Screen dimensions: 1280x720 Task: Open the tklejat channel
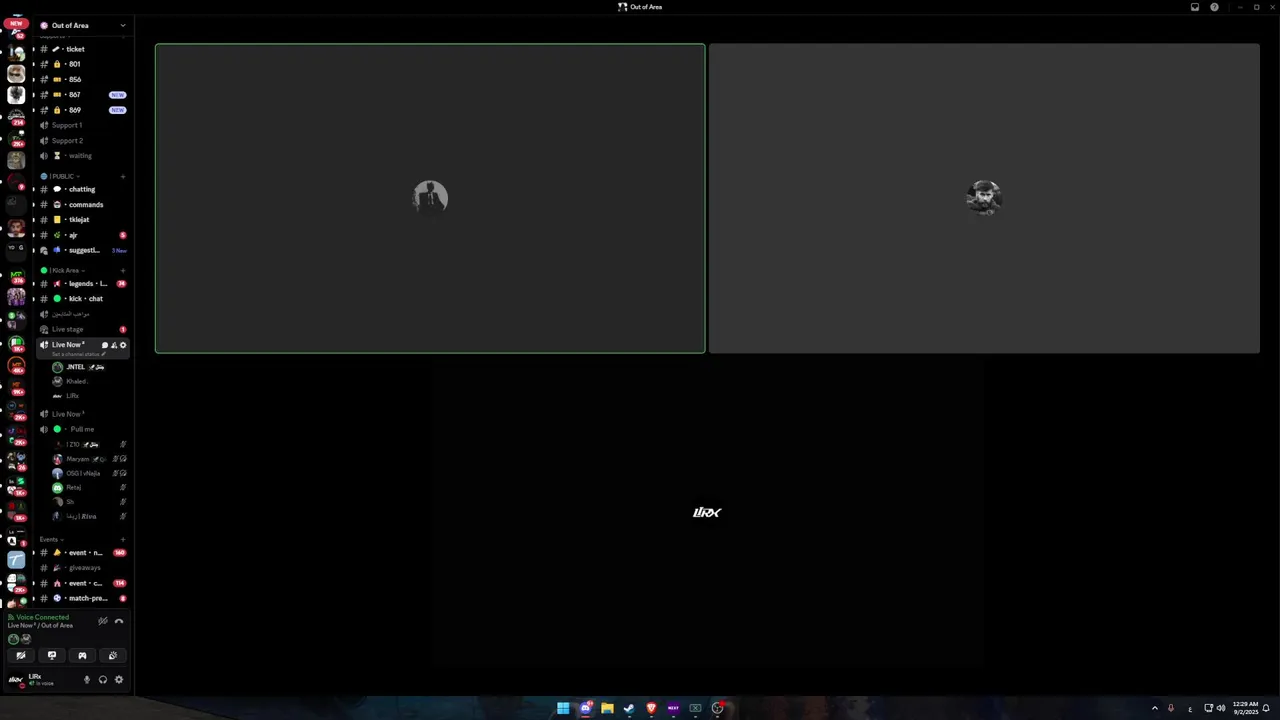[84, 220]
